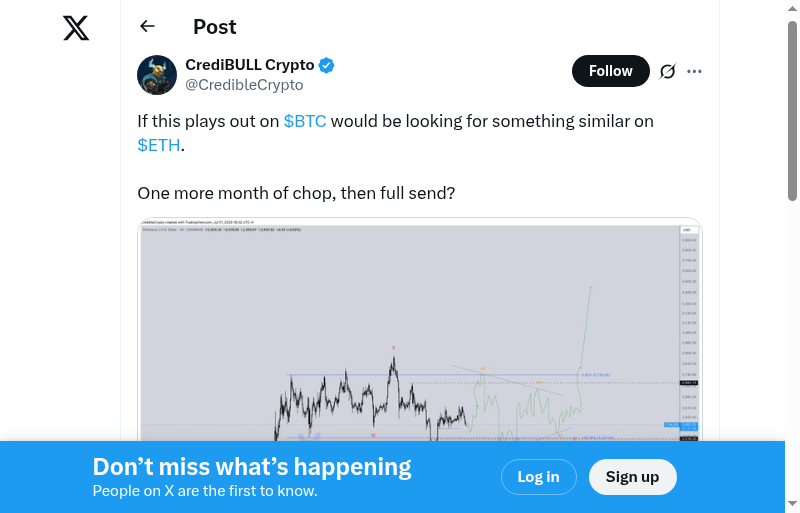Viewport: 800px width, 513px height.
Task: Open the CrediBULL Crypto display name
Action: (x=250, y=65)
